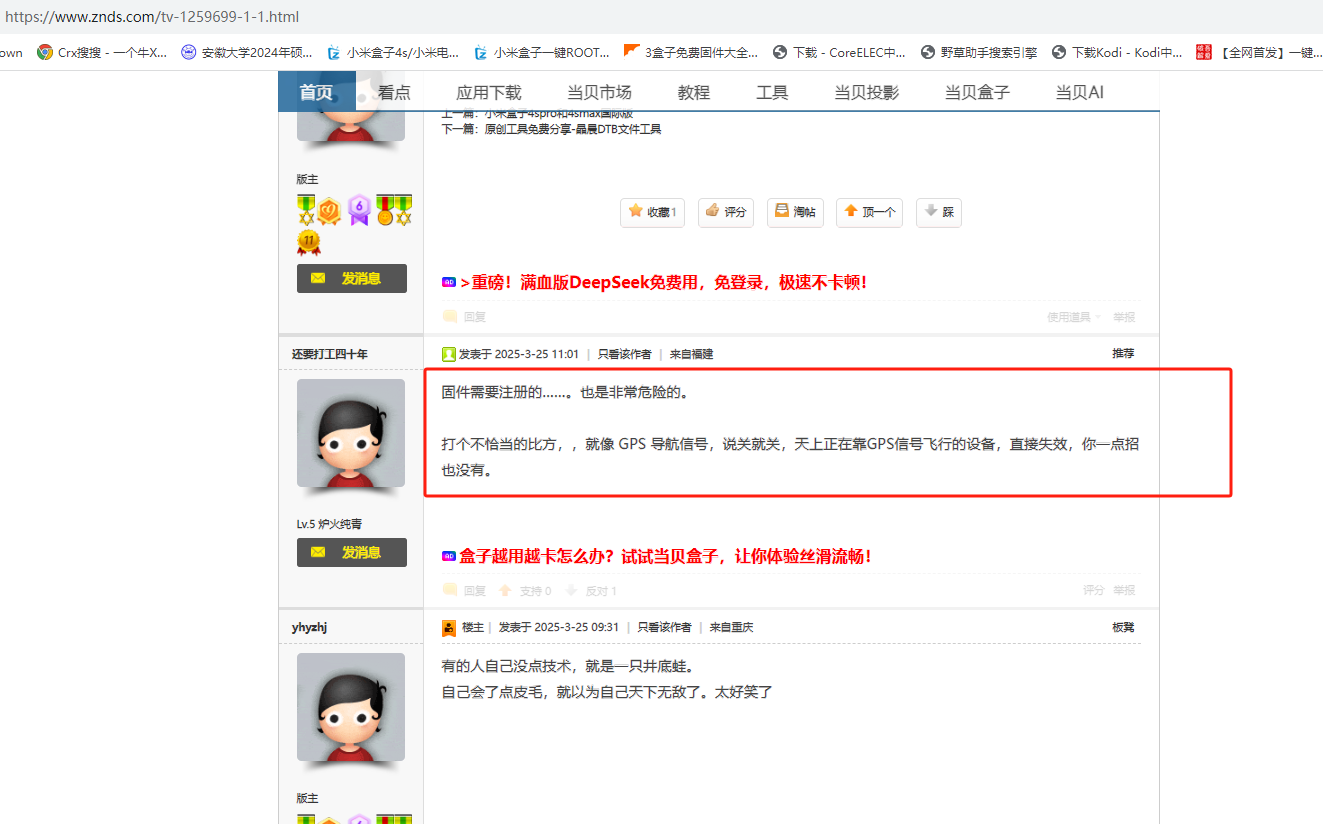The height and width of the screenshot is (824, 1323).
Task: Go to 当贝AI nav item
Action: (x=1079, y=92)
